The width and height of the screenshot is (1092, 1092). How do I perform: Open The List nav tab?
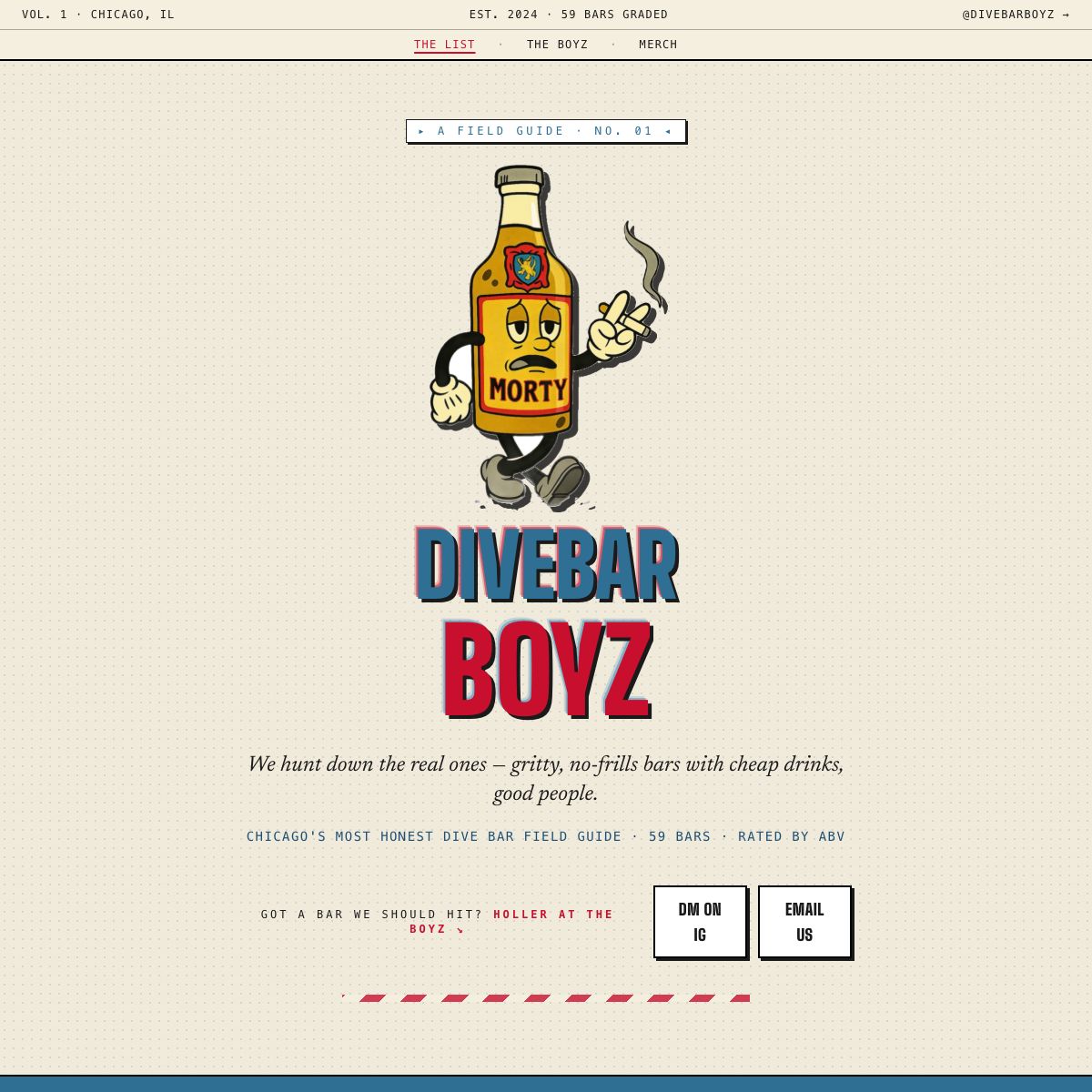[444, 45]
